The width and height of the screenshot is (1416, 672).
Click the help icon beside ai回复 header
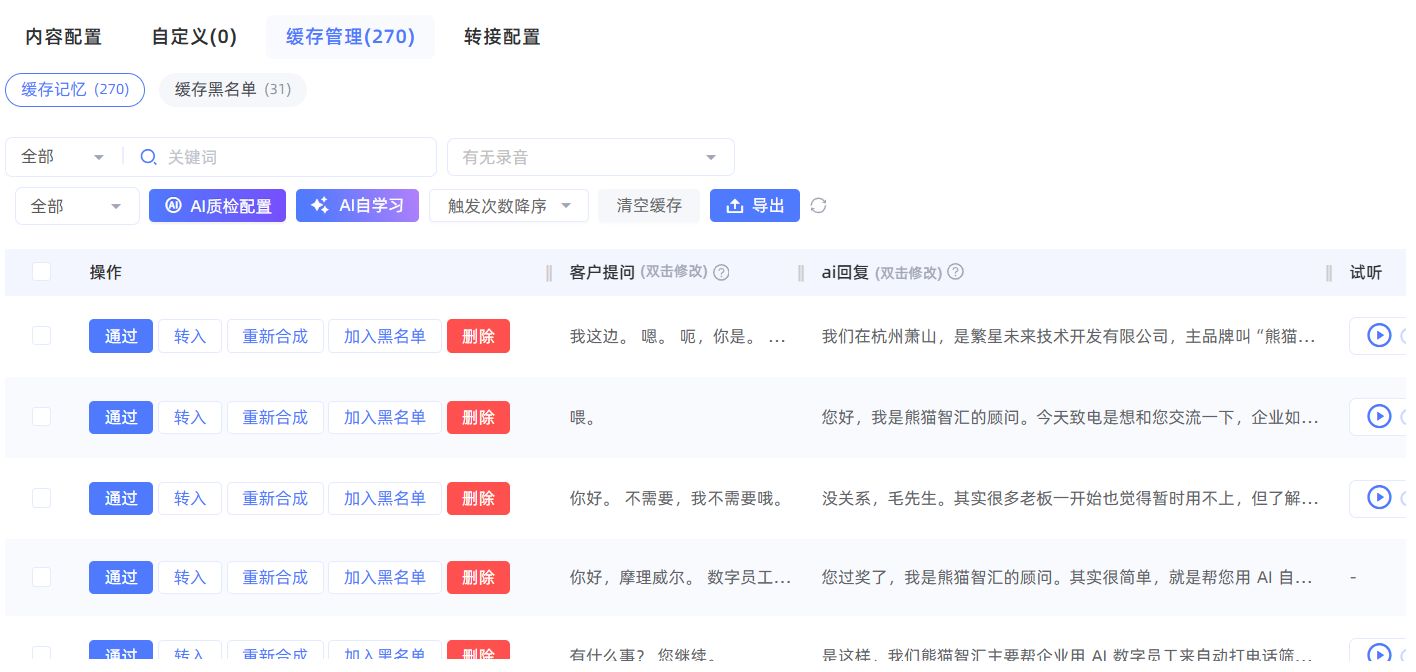(x=955, y=272)
